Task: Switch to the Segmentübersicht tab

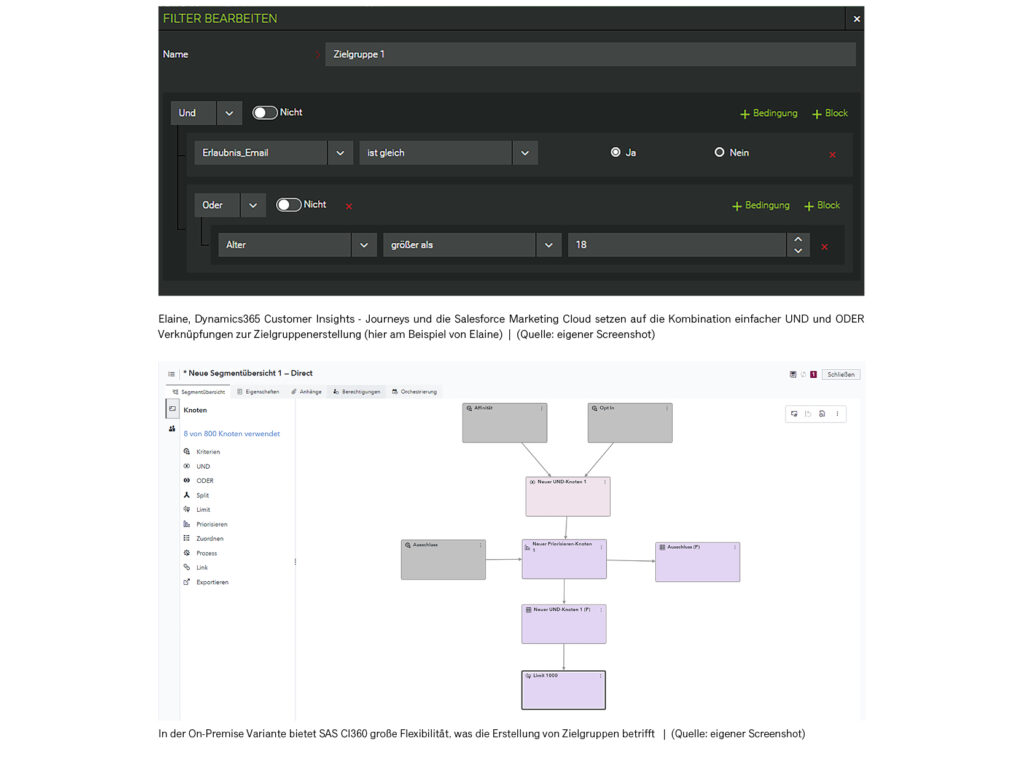Action: [199, 392]
